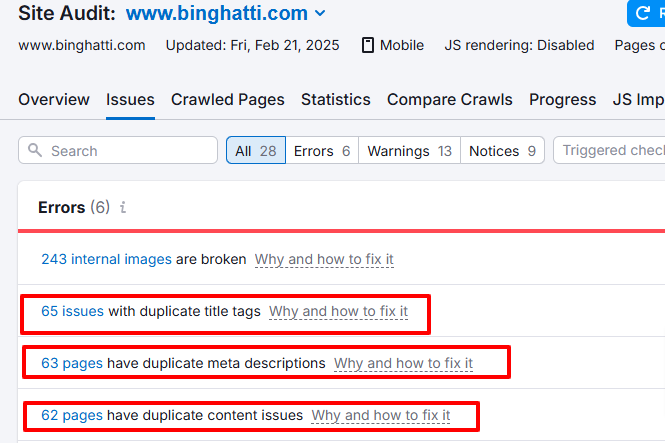Show the Errors info tooltip icon
This screenshot has width=665, height=443.
(x=123, y=207)
